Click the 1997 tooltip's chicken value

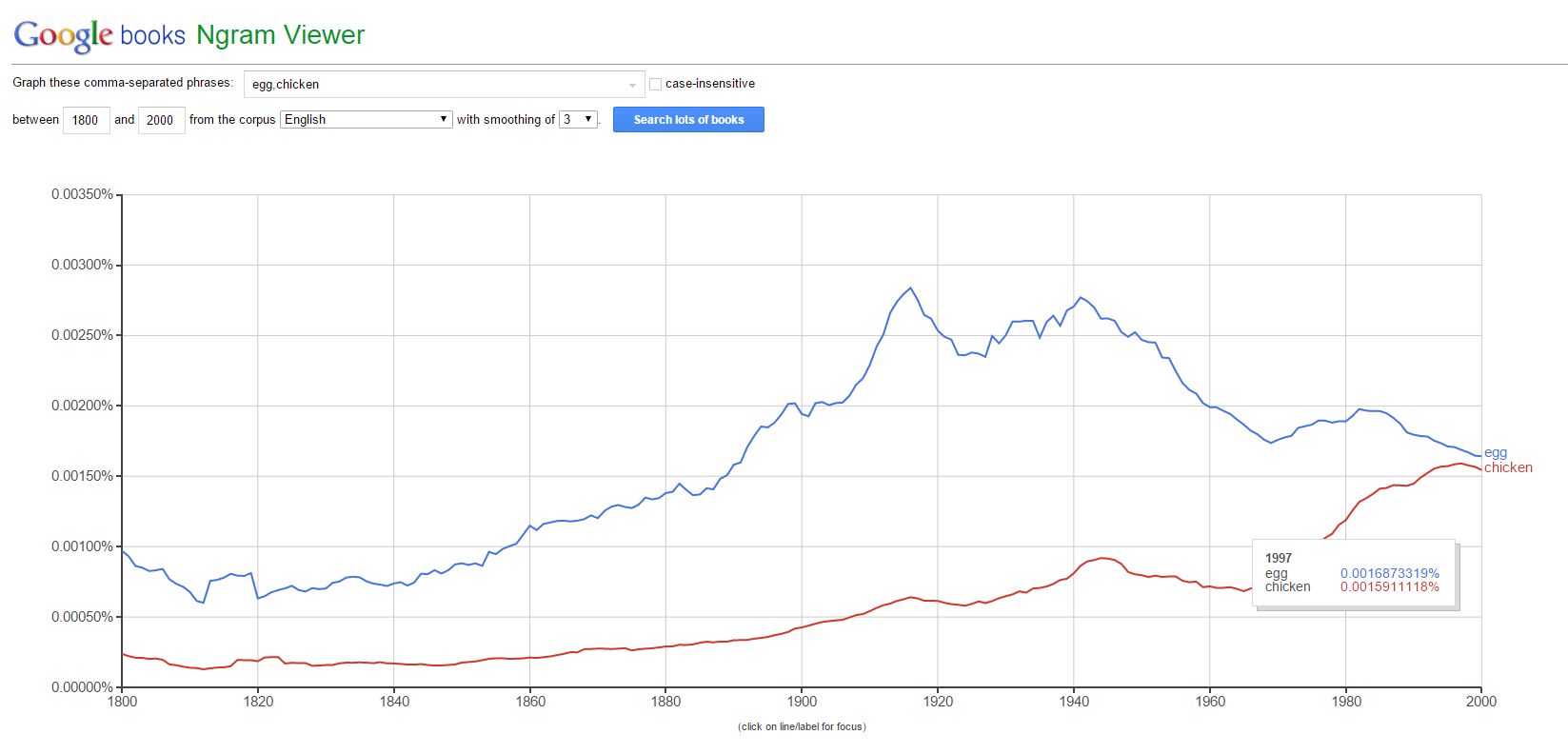(x=1389, y=586)
